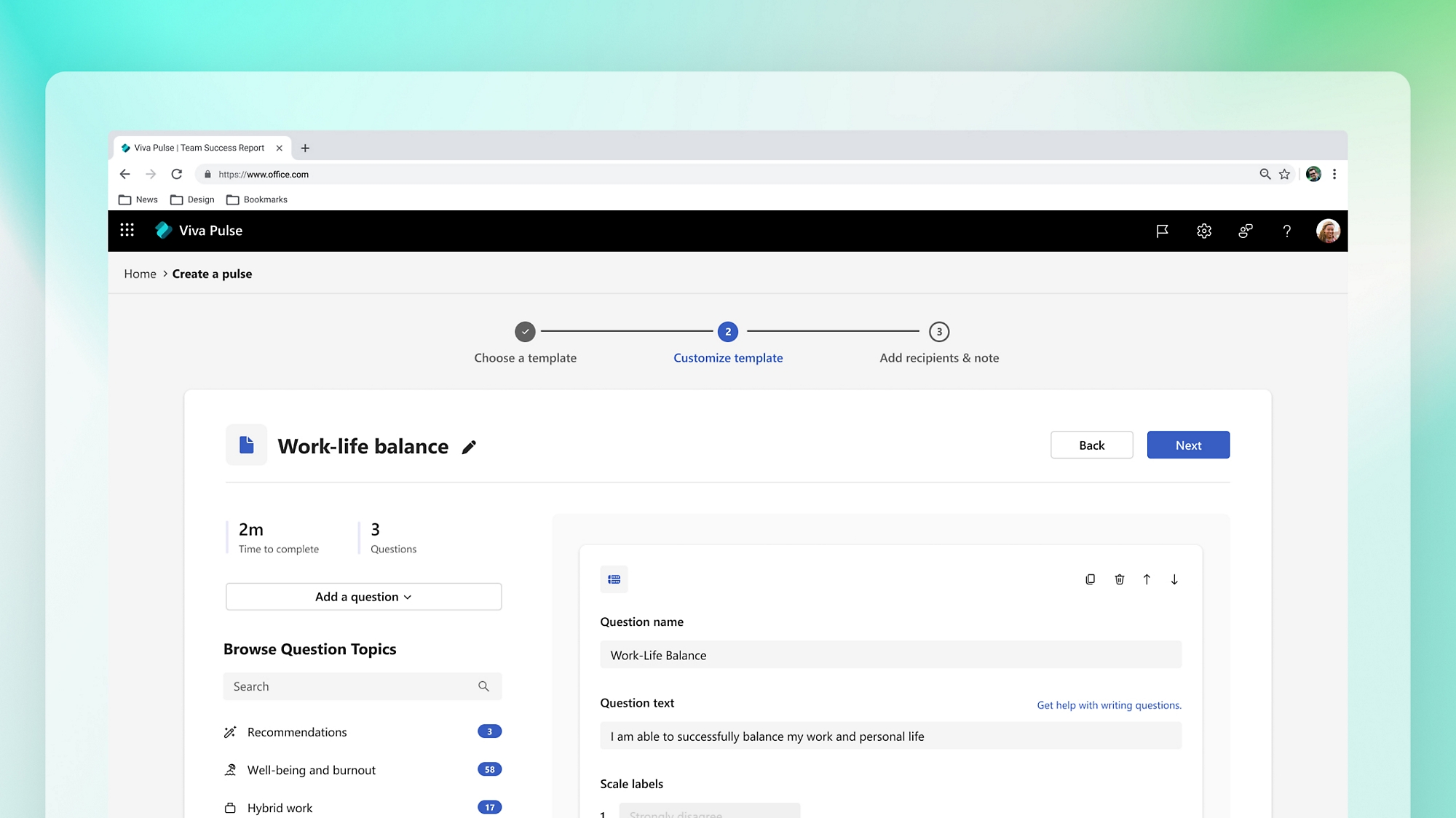
Task: Click the Next button
Action: tap(1188, 445)
